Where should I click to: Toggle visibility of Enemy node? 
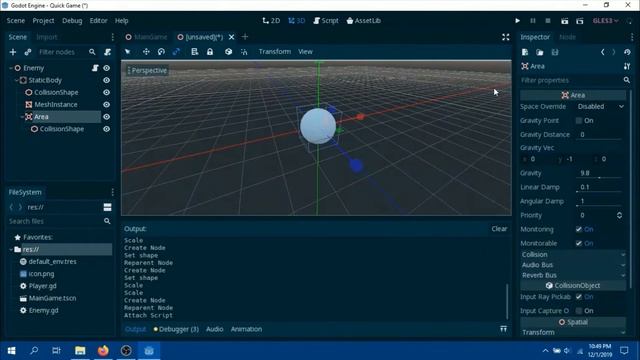click(107, 68)
